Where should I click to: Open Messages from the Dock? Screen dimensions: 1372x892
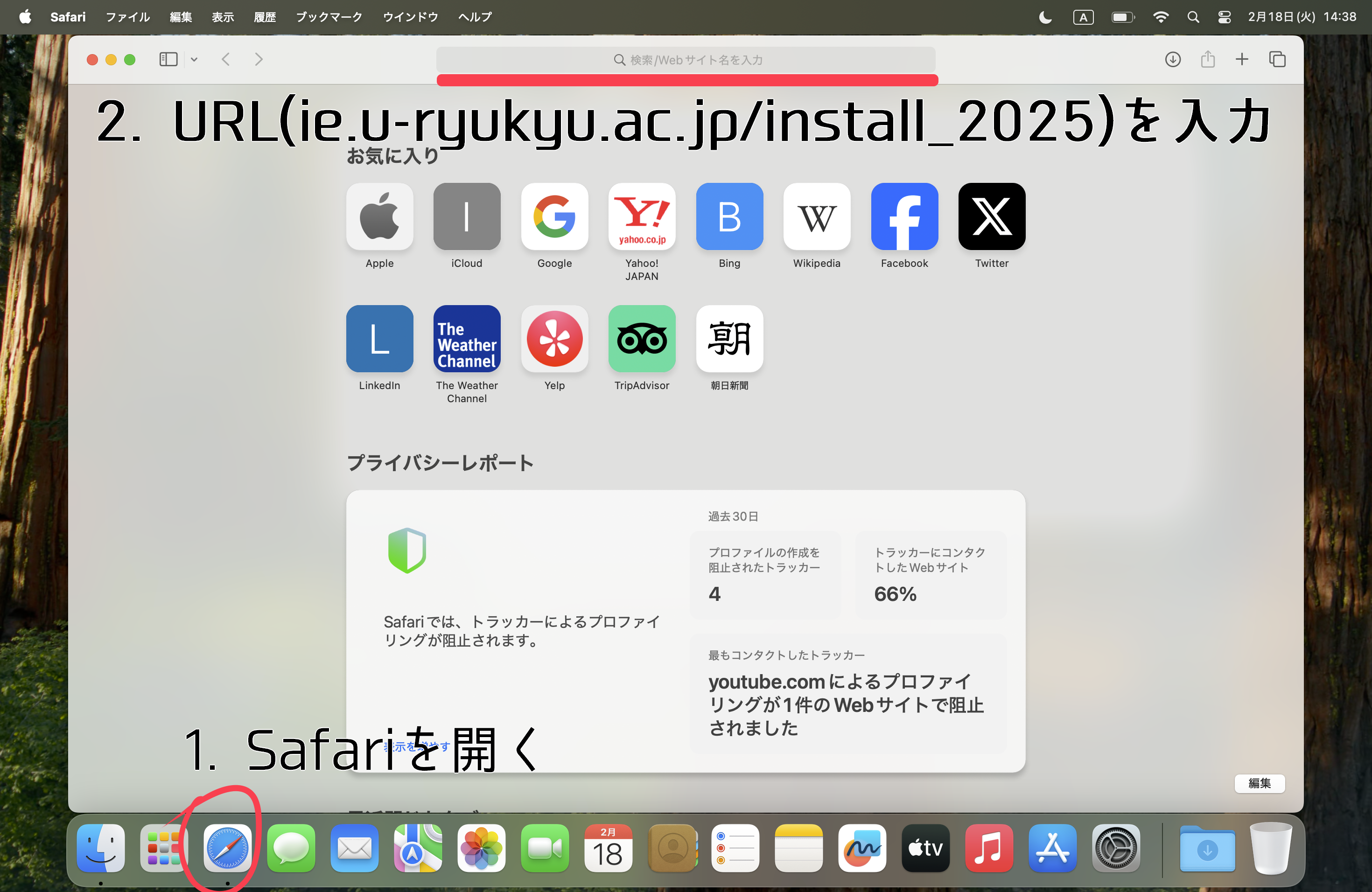click(x=291, y=848)
